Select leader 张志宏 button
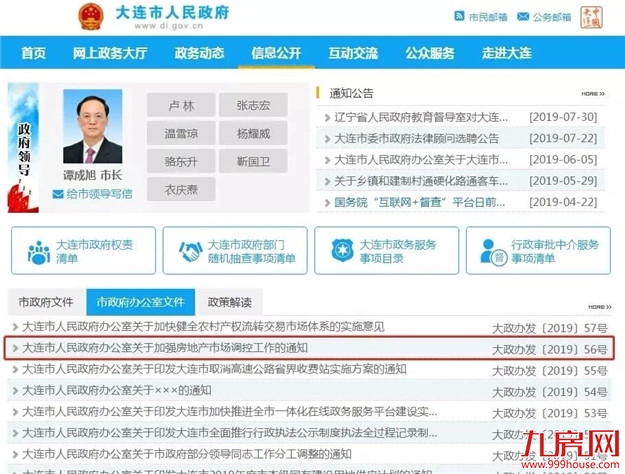 254,105
